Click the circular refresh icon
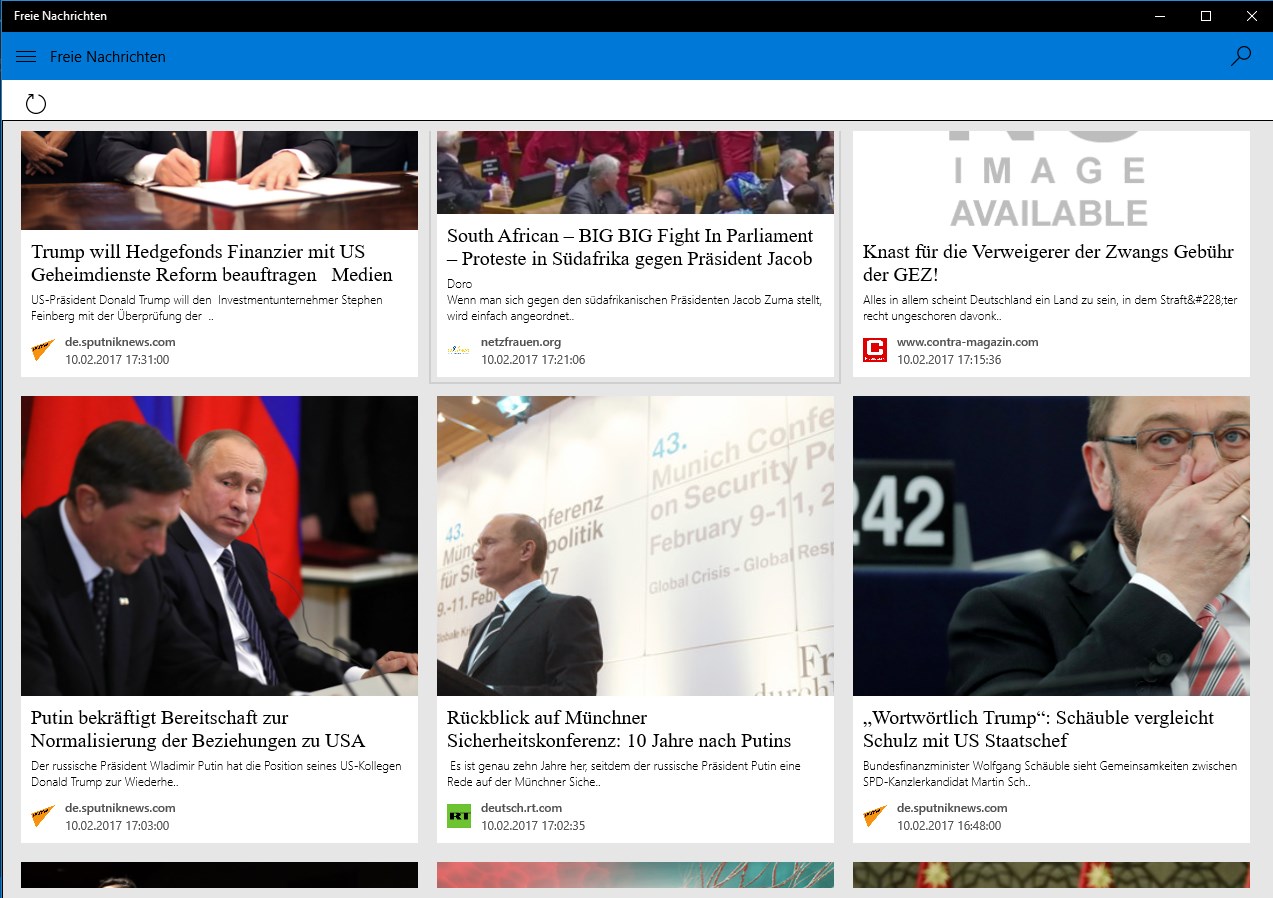 [x=36, y=103]
